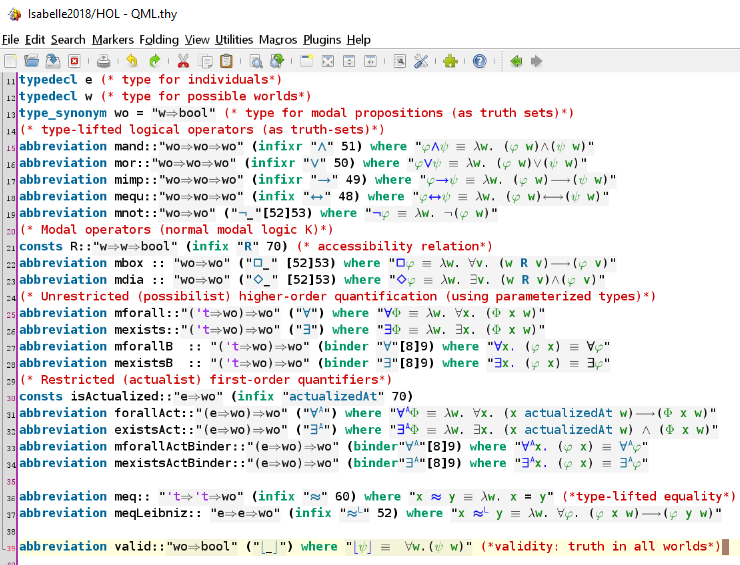Open the Edit menu
This screenshot has height=565, width=740.
(x=35, y=40)
